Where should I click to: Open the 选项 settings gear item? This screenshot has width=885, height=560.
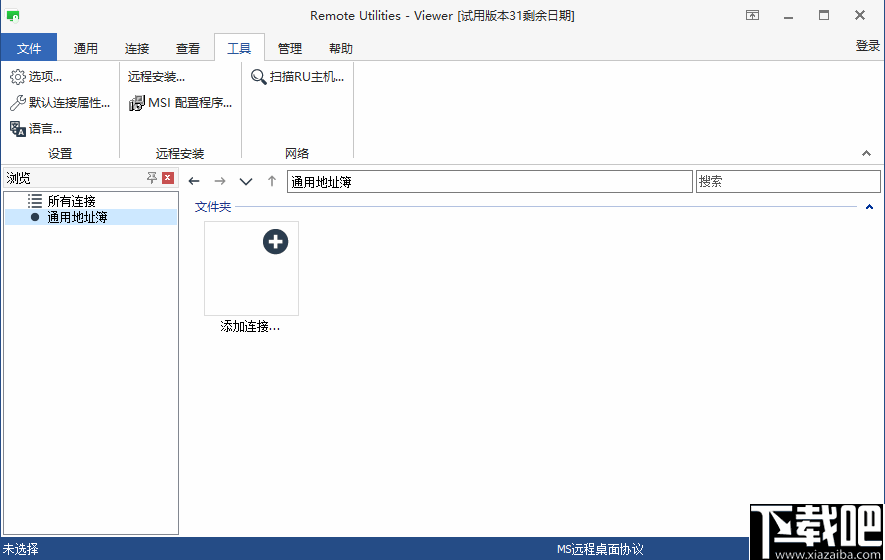click(x=36, y=76)
